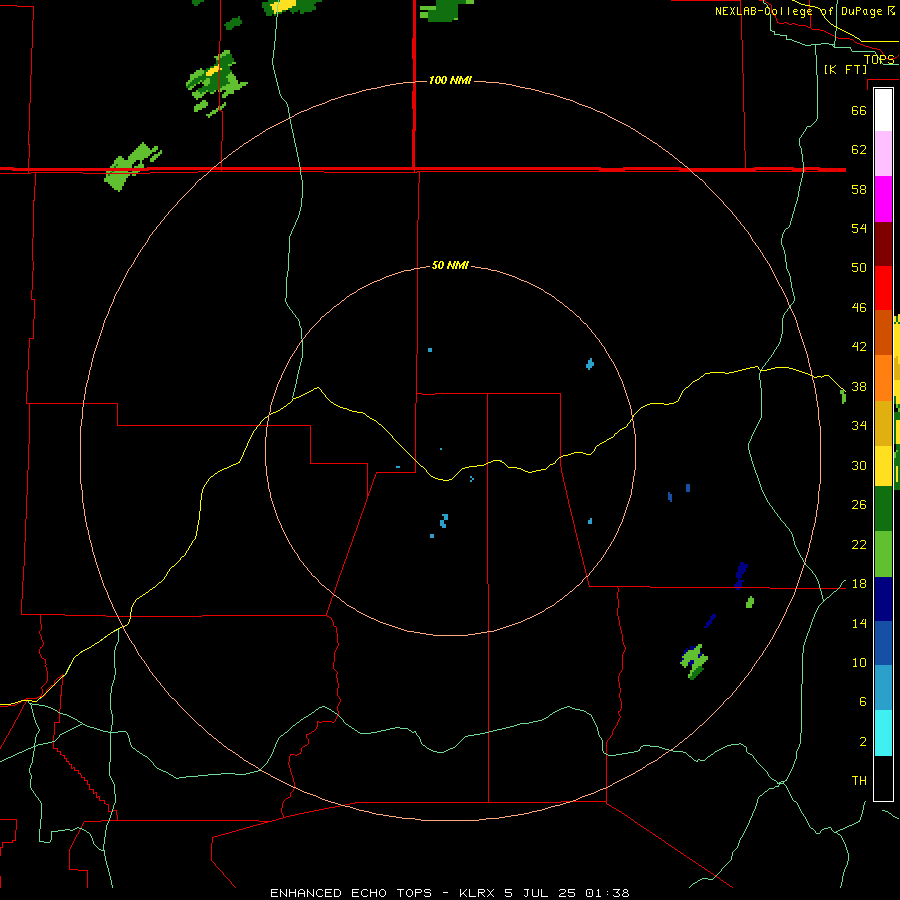Click the green echo cell with yellow core at top left
900x900 pixels.
click(x=216, y=83)
